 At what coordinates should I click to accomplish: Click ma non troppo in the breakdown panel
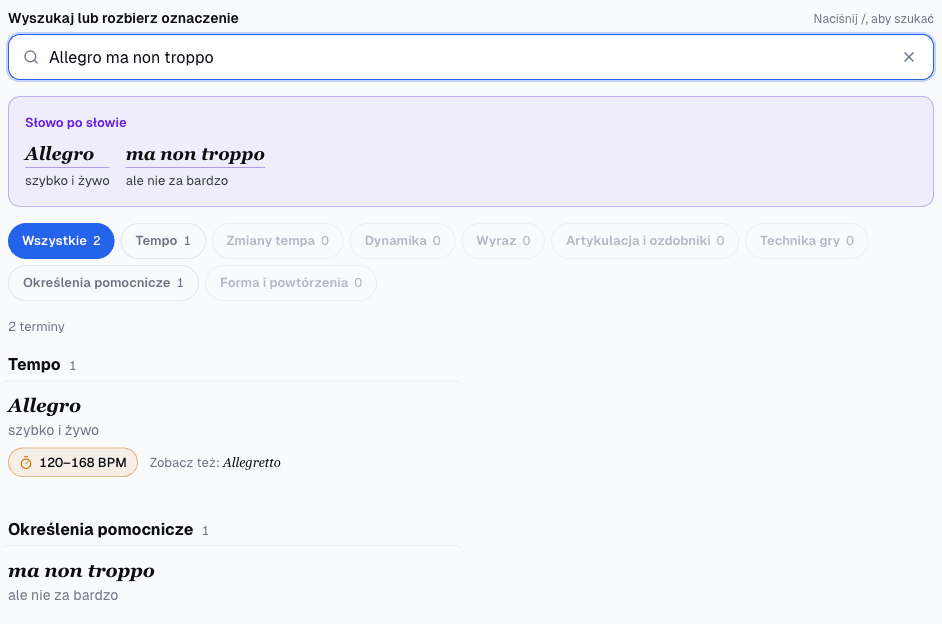(x=195, y=154)
